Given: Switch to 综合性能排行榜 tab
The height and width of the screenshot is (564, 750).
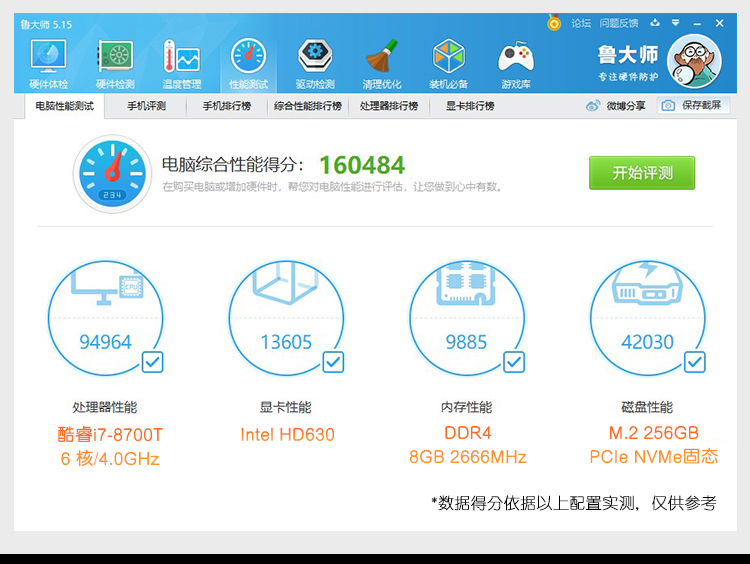Looking at the screenshot, I should click(x=308, y=106).
